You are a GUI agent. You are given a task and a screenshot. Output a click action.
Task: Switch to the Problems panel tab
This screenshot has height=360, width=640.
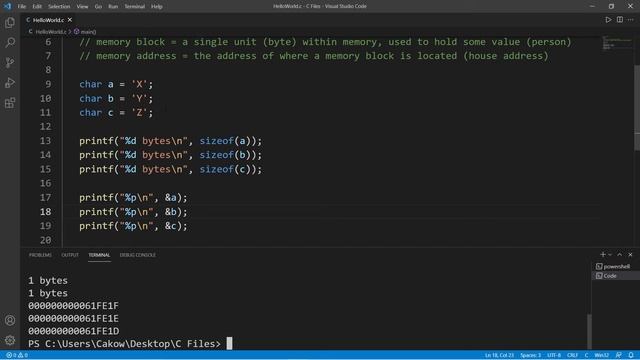pos(40,255)
